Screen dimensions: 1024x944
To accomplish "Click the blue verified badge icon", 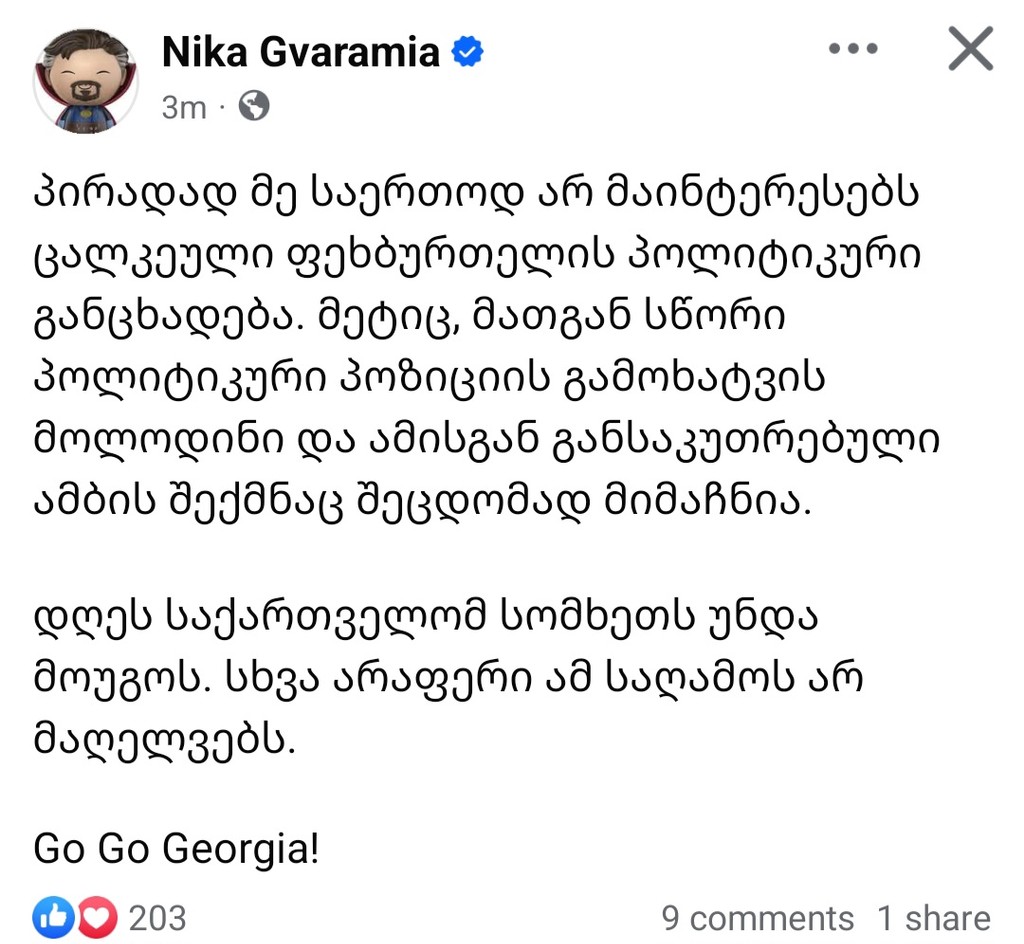I will 468,52.
